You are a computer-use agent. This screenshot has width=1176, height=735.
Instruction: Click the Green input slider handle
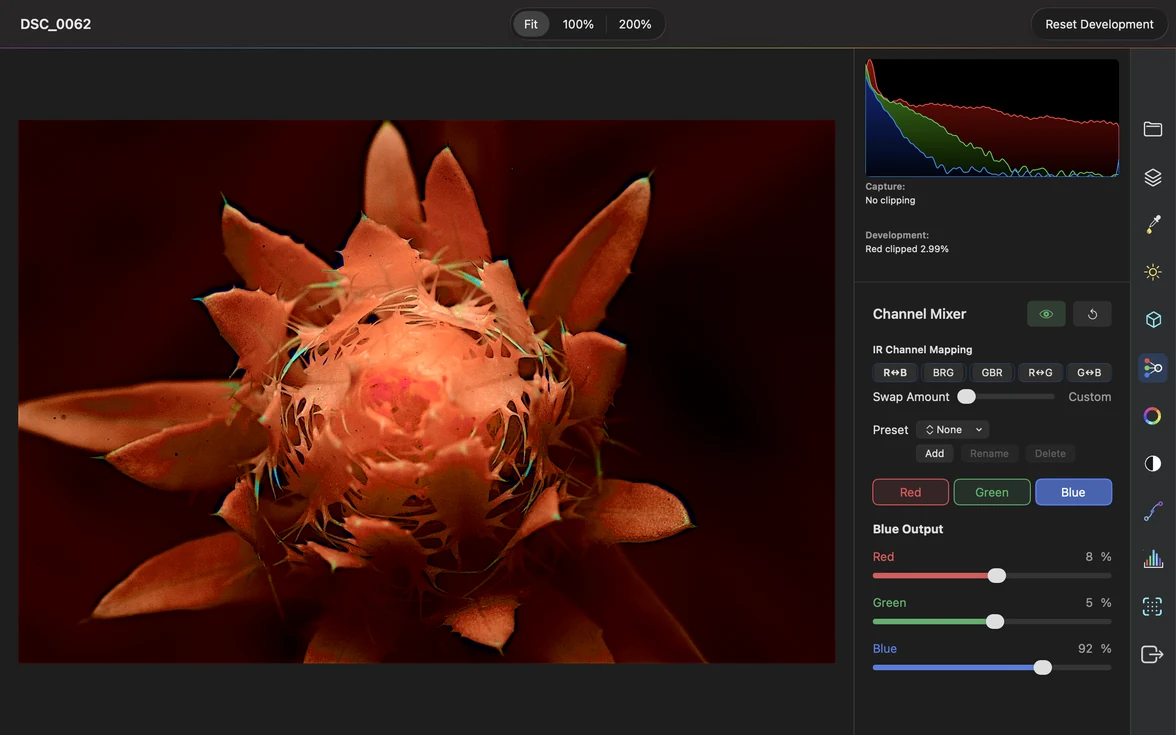pos(995,622)
